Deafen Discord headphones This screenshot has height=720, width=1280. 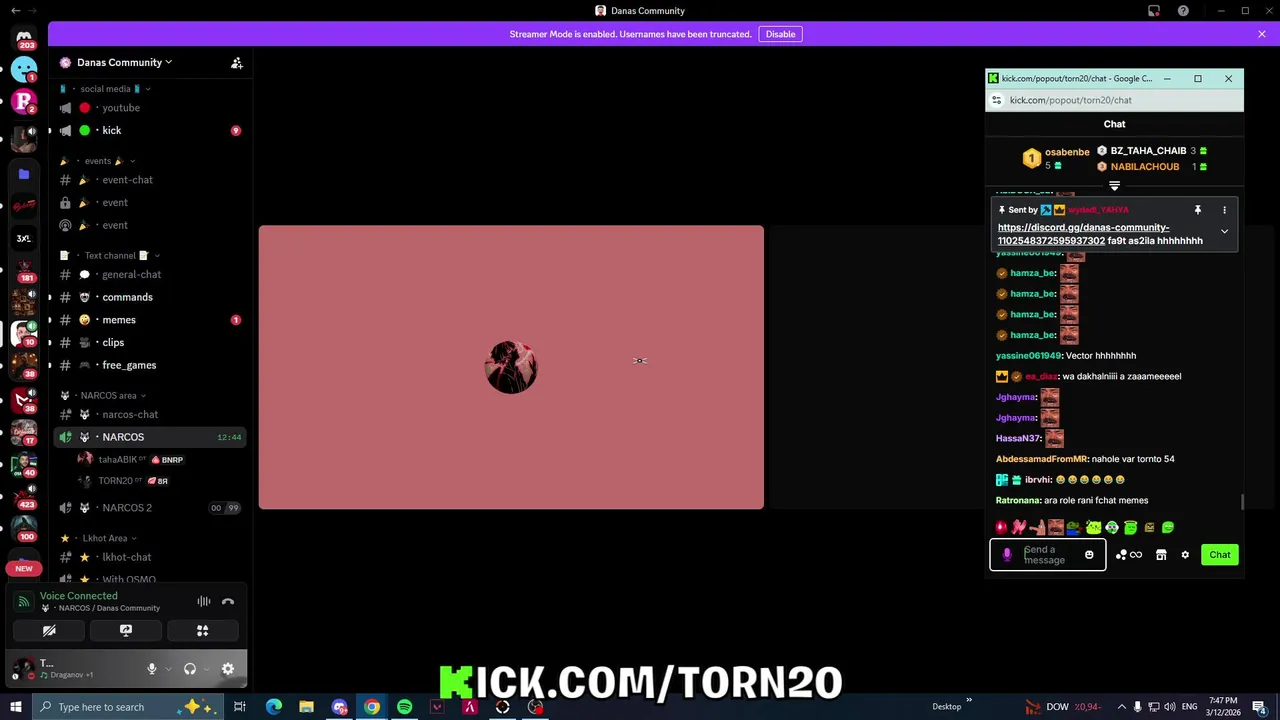click(x=190, y=669)
